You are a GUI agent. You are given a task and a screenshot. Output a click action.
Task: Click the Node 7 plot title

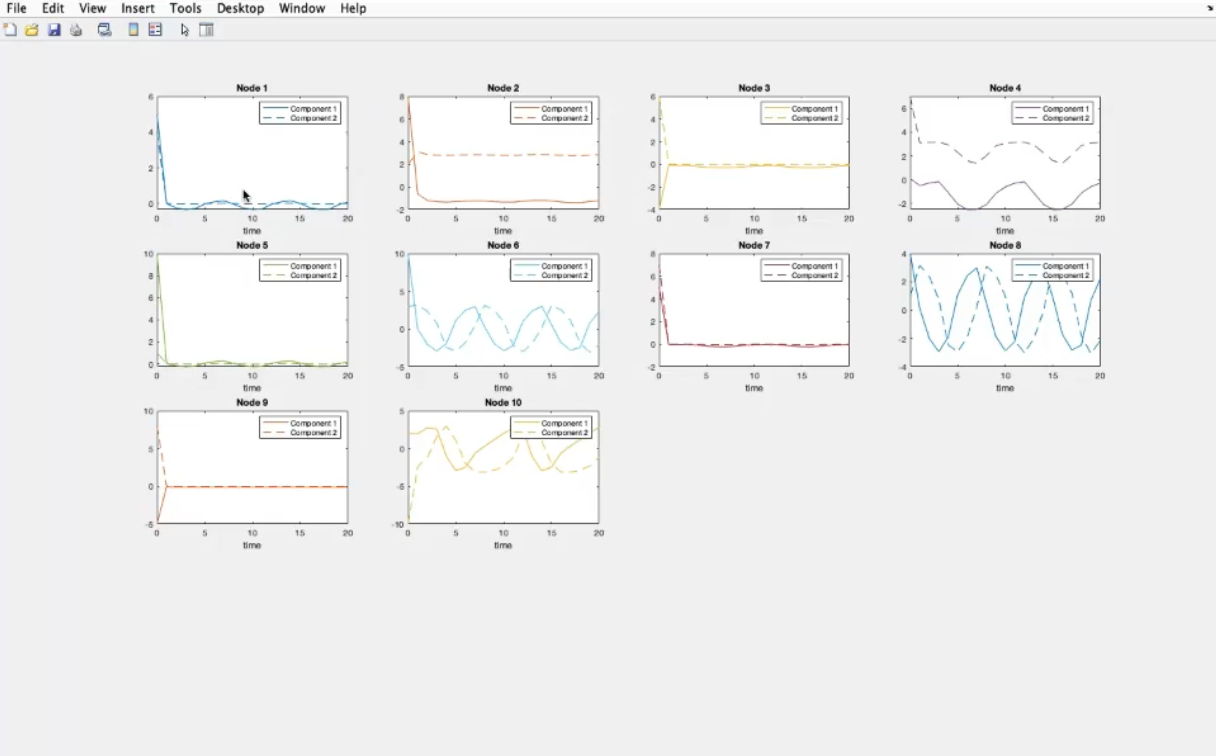[753, 245]
